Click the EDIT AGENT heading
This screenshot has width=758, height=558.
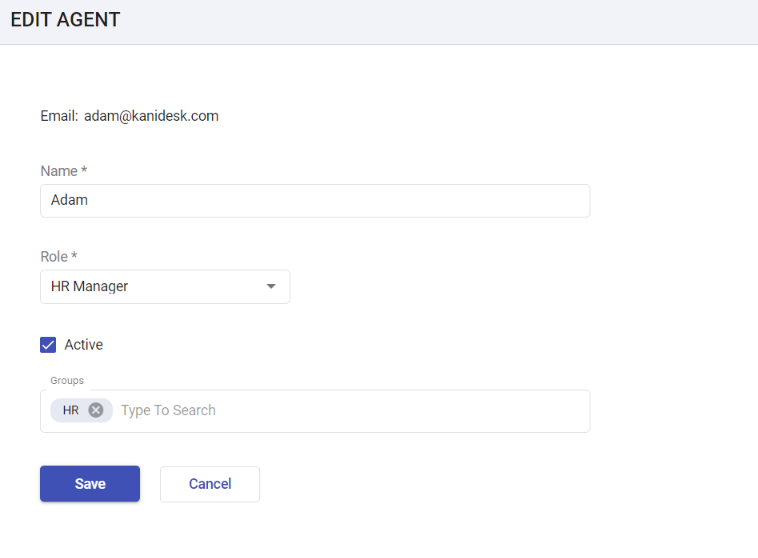[x=65, y=20]
